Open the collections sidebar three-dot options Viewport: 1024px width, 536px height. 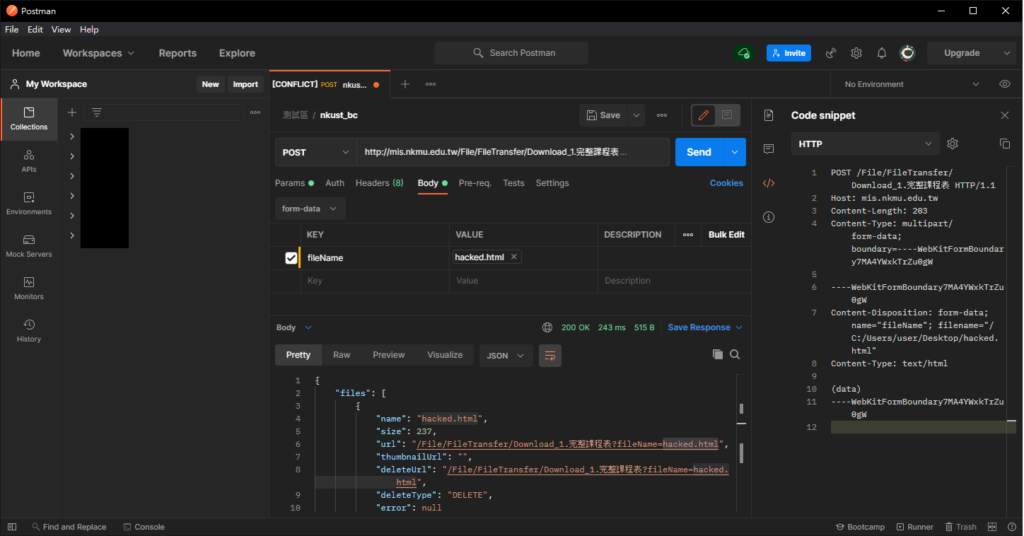[x=255, y=112]
